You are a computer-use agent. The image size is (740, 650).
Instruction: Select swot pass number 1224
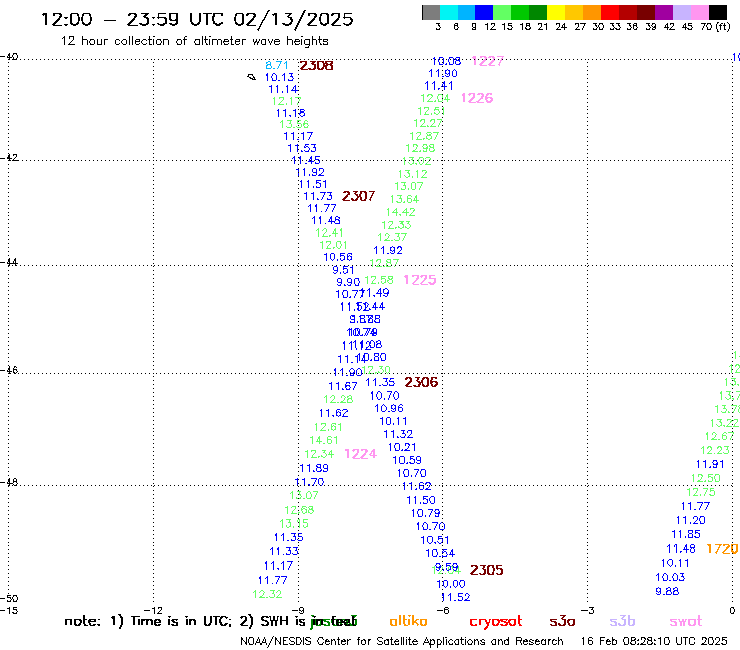[361, 454]
